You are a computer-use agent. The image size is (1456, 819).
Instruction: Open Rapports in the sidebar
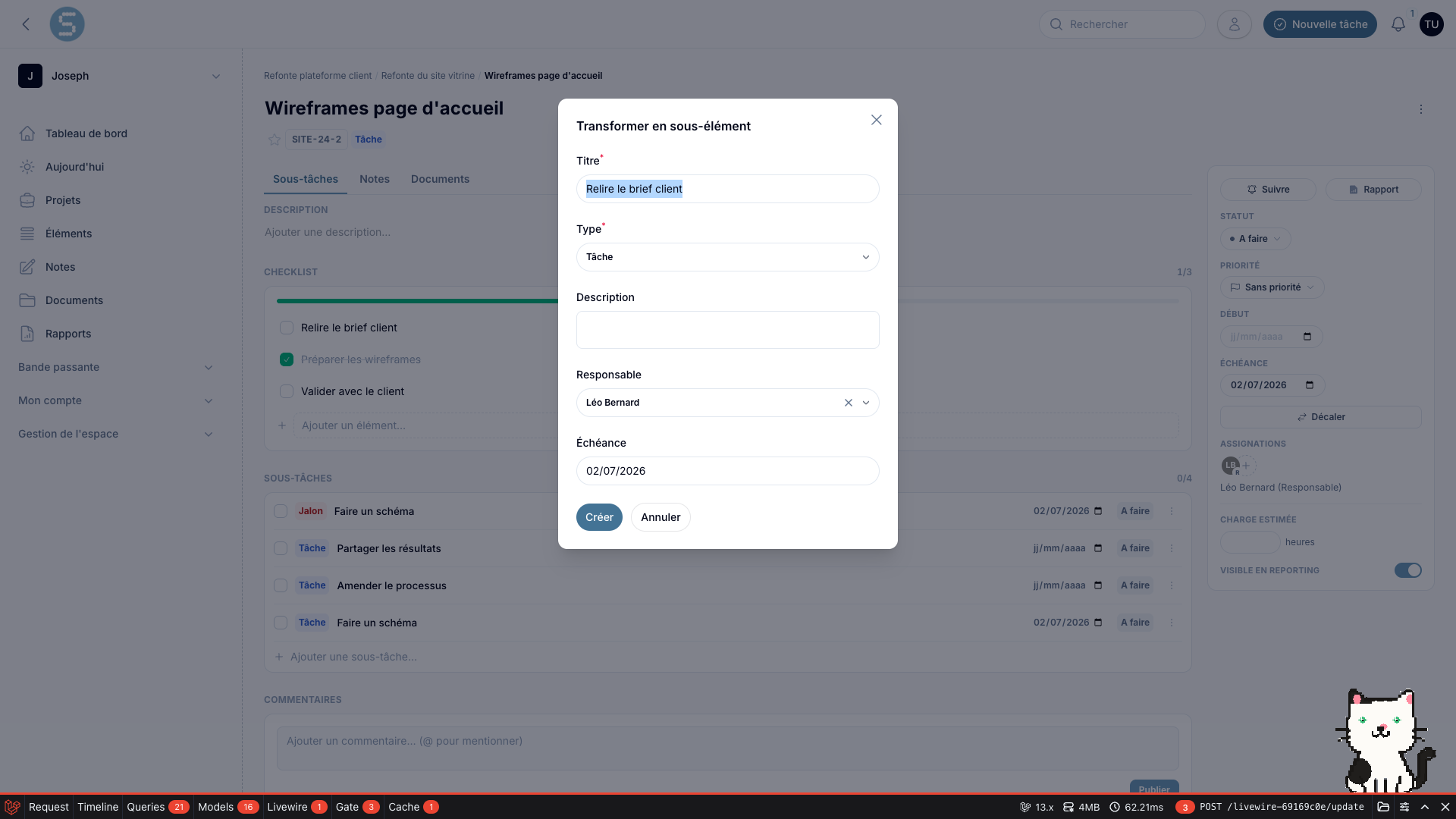pyautogui.click(x=68, y=334)
